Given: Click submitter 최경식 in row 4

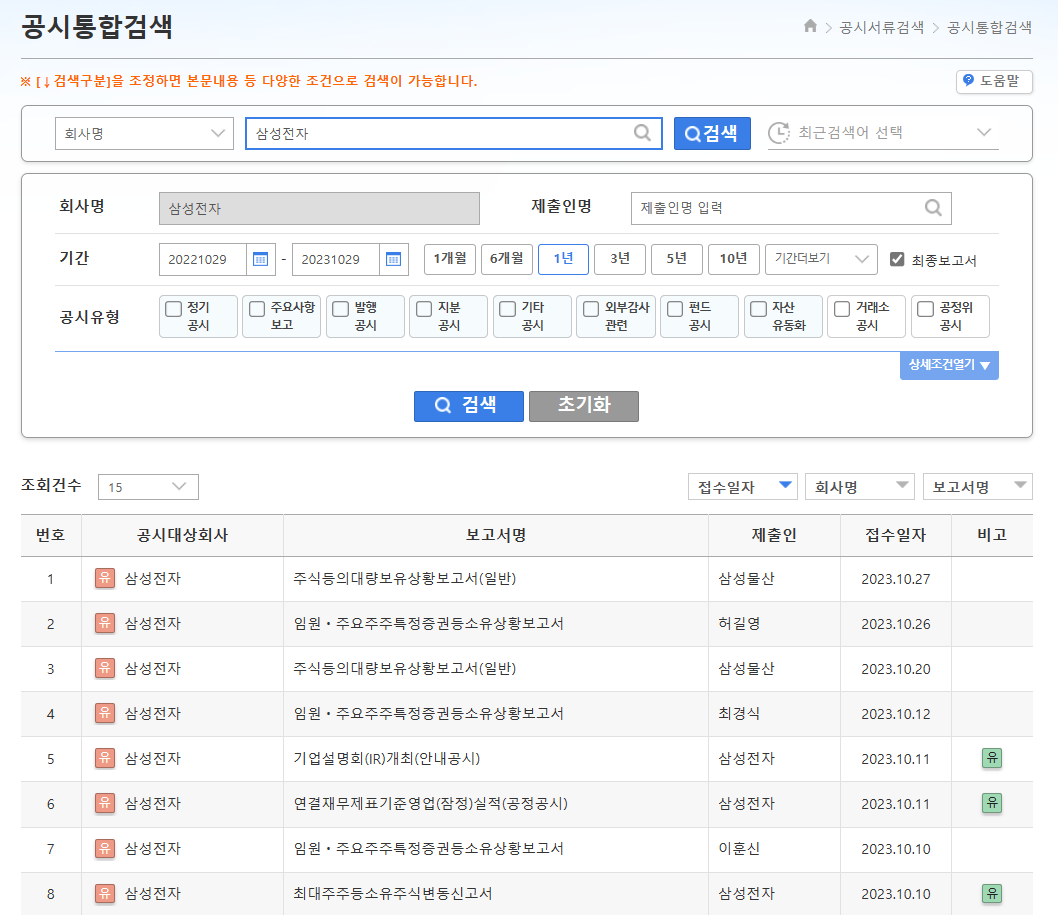Looking at the screenshot, I should [739, 713].
